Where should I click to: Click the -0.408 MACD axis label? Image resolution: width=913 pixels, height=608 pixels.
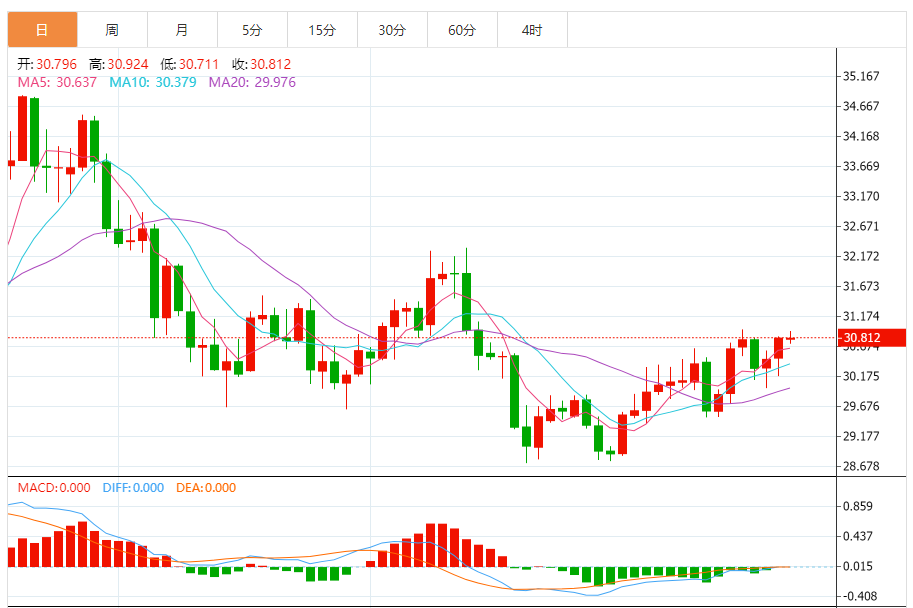click(858, 596)
